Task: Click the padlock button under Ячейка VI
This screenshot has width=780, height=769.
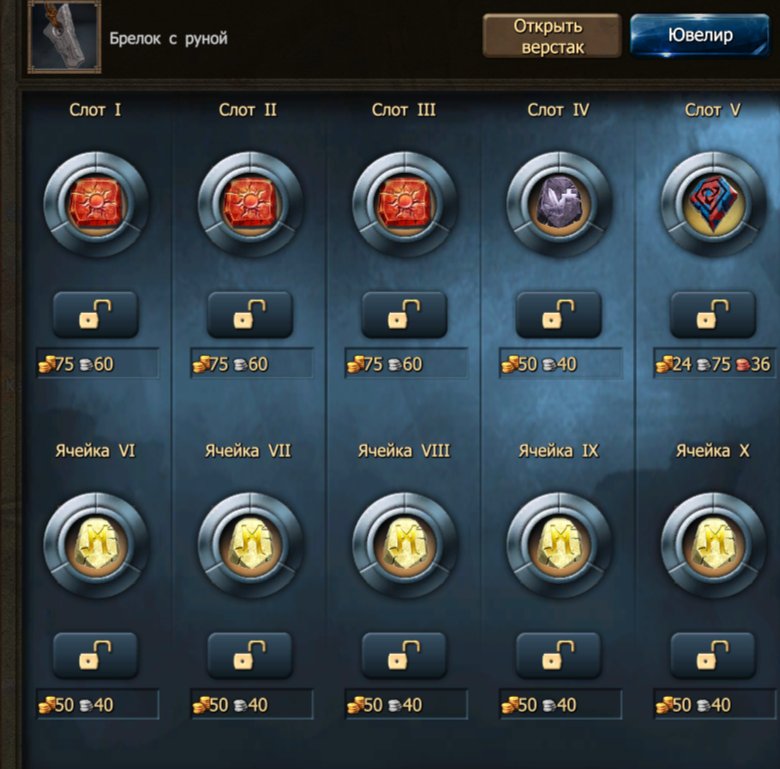Action: [96, 656]
